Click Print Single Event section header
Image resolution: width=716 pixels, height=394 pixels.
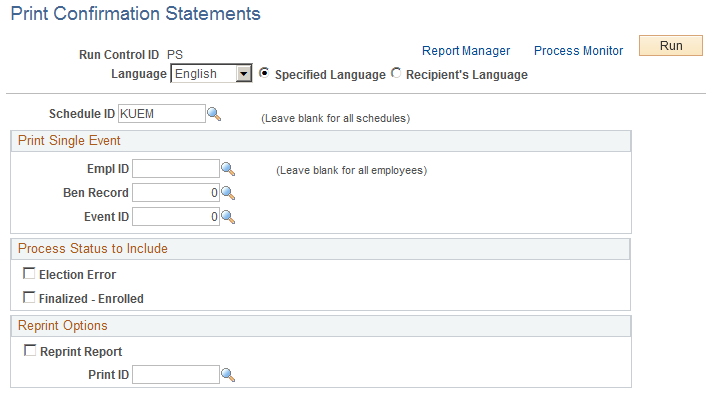(x=321, y=141)
